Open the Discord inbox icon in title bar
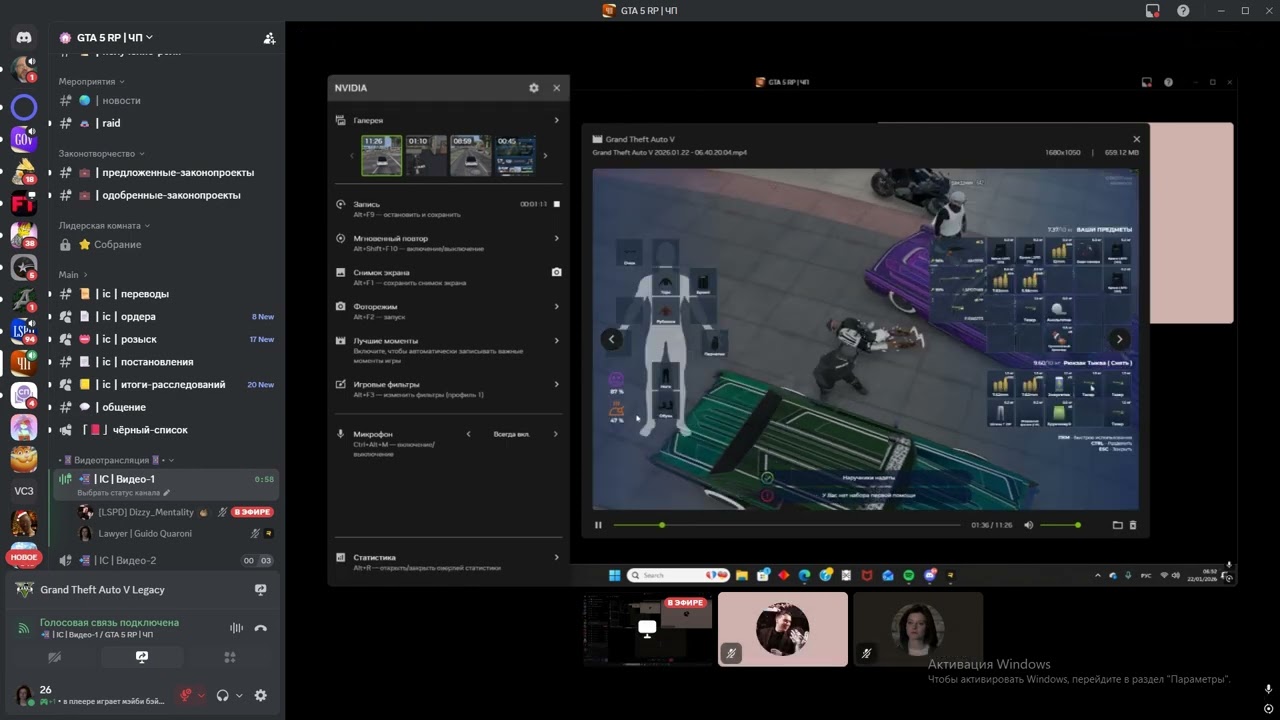The height and width of the screenshot is (720, 1280). (1153, 10)
